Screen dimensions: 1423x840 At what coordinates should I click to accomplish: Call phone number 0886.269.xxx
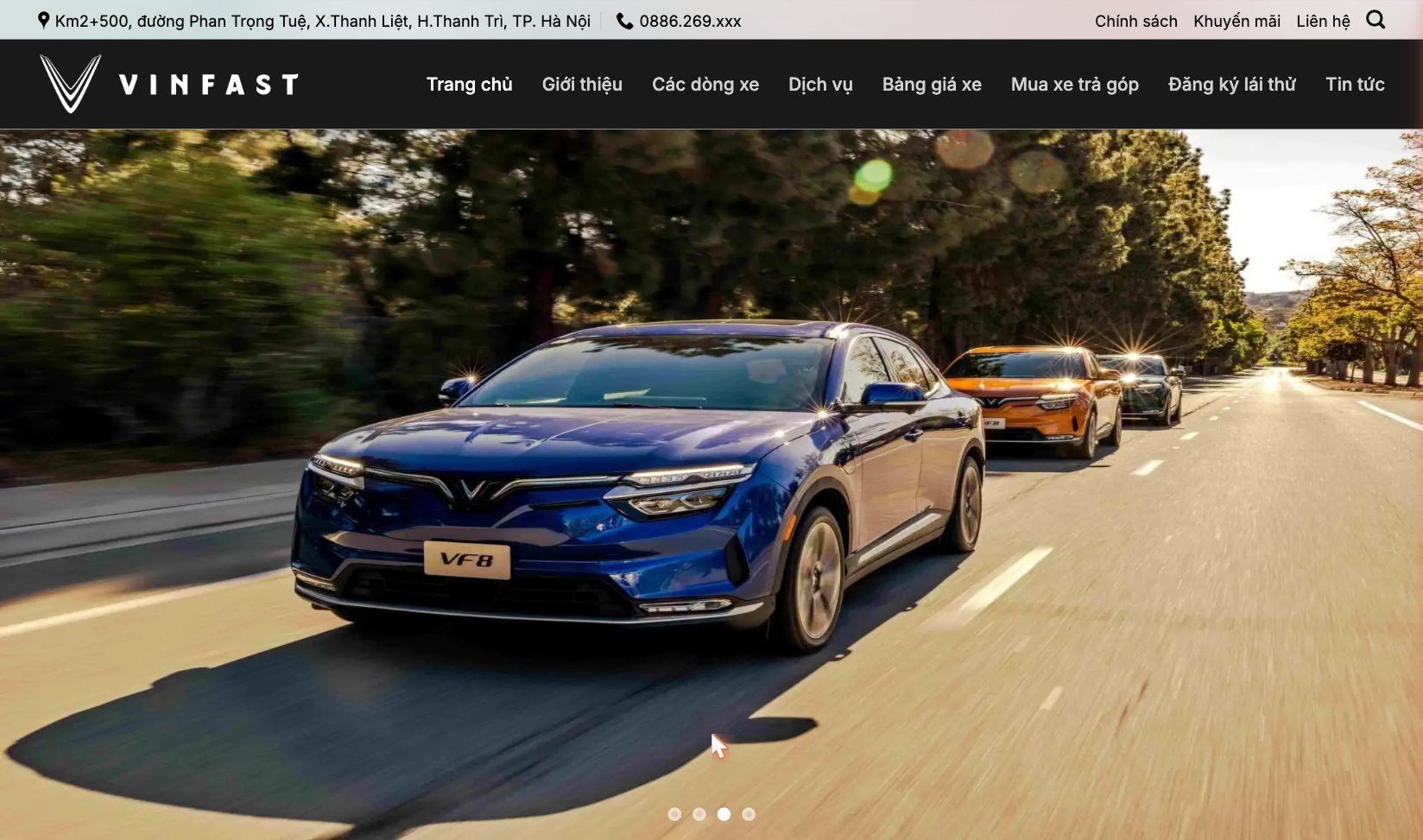[x=690, y=21]
